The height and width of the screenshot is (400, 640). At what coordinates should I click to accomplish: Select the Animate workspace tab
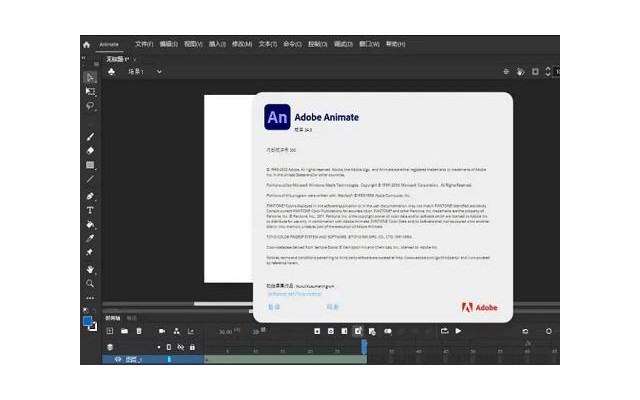point(109,44)
